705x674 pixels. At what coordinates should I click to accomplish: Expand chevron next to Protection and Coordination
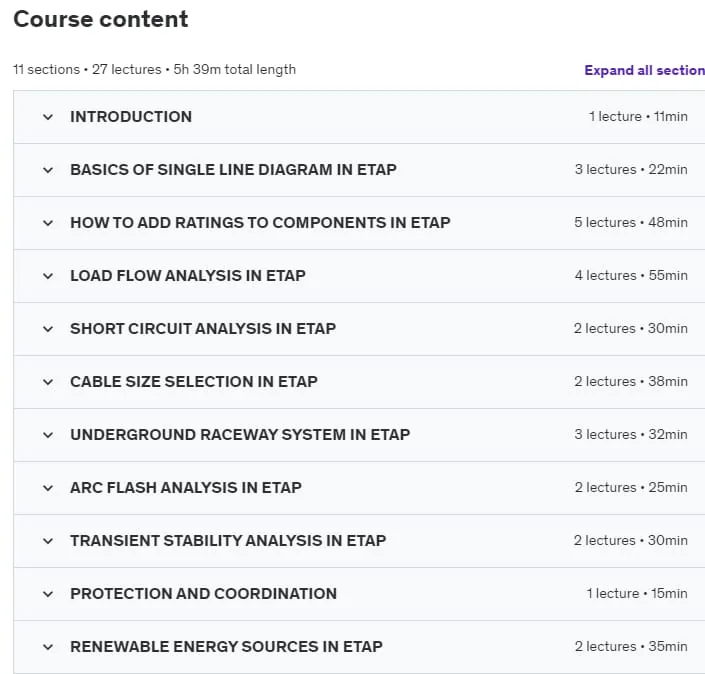point(48,594)
